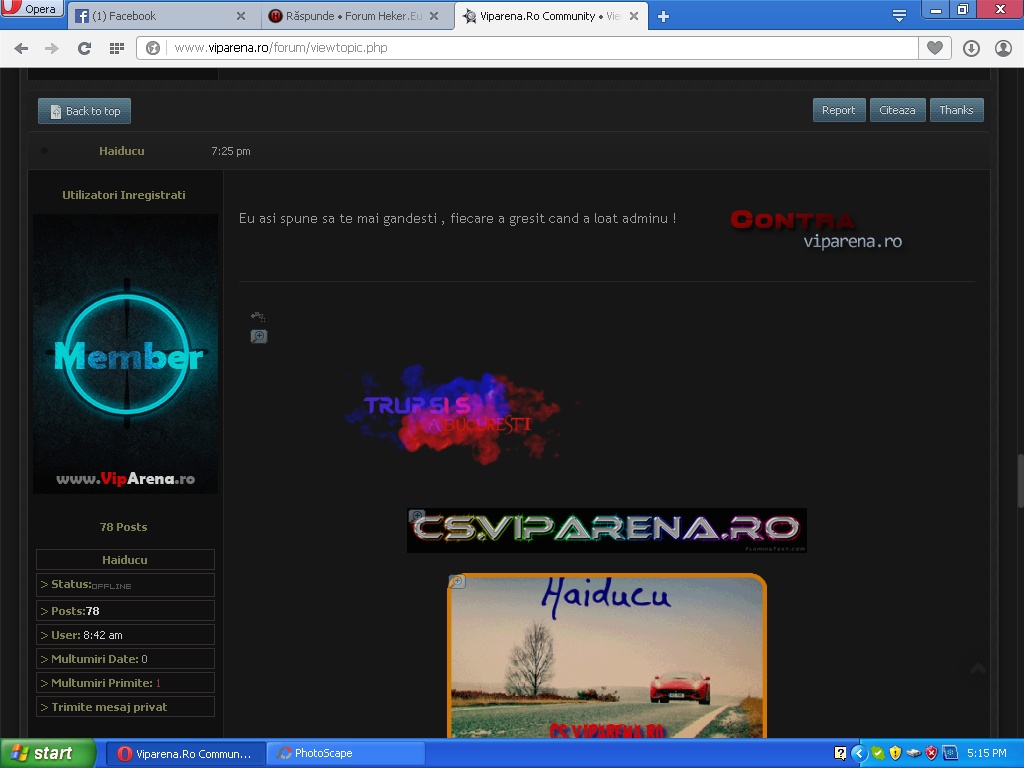The width and height of the screenshot is (1024, 768).
Task: Click the Citeaza quote button
Action: (897, 110)
